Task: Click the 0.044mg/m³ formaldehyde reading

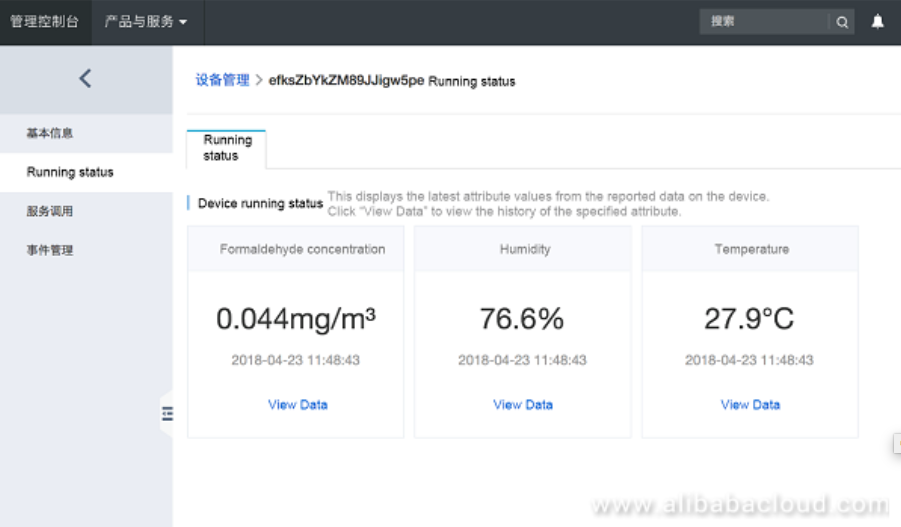Action: (x=296, y=319)
